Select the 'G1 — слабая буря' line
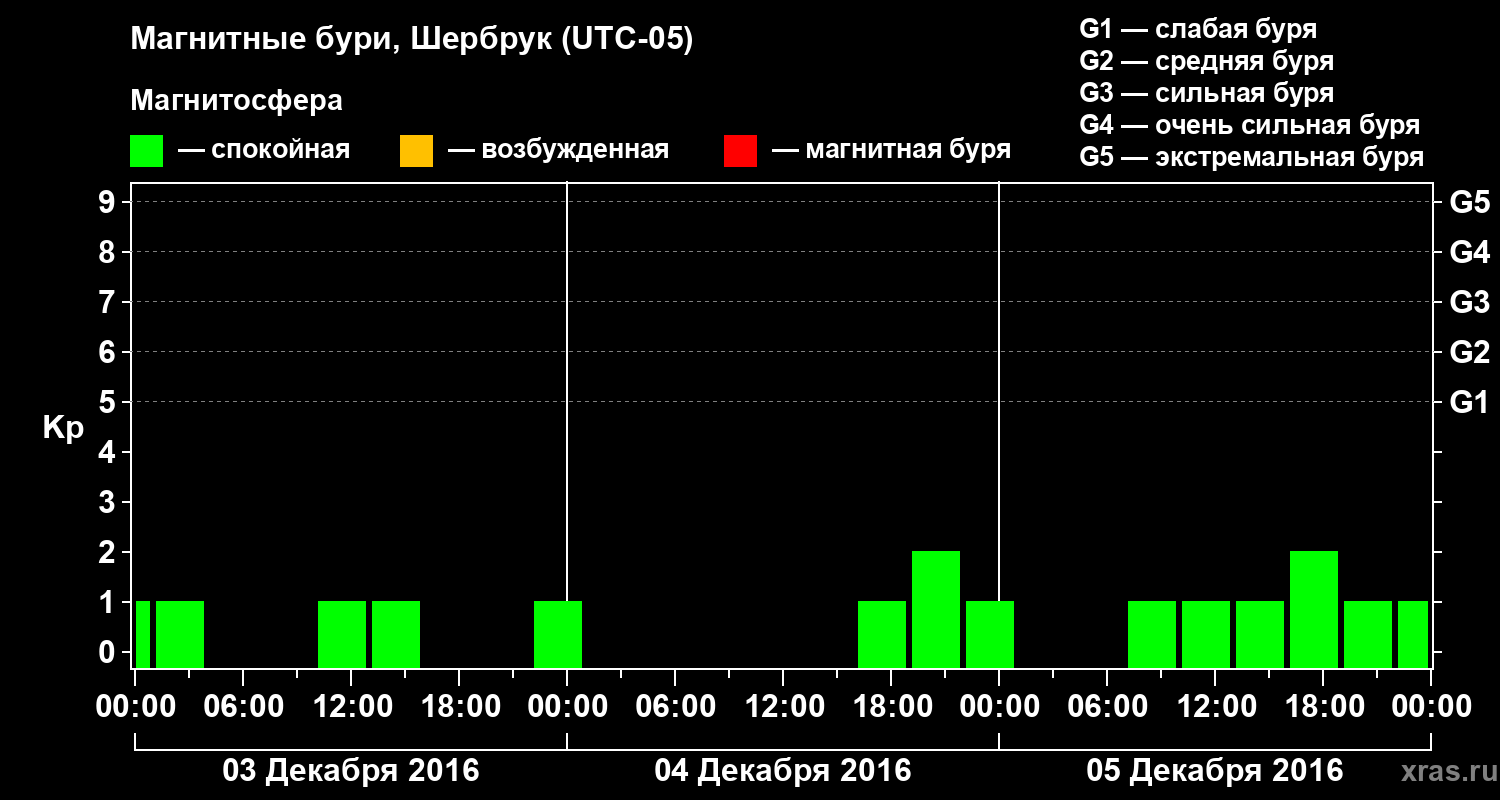The image size is (1500, 800). (1198, 29)
